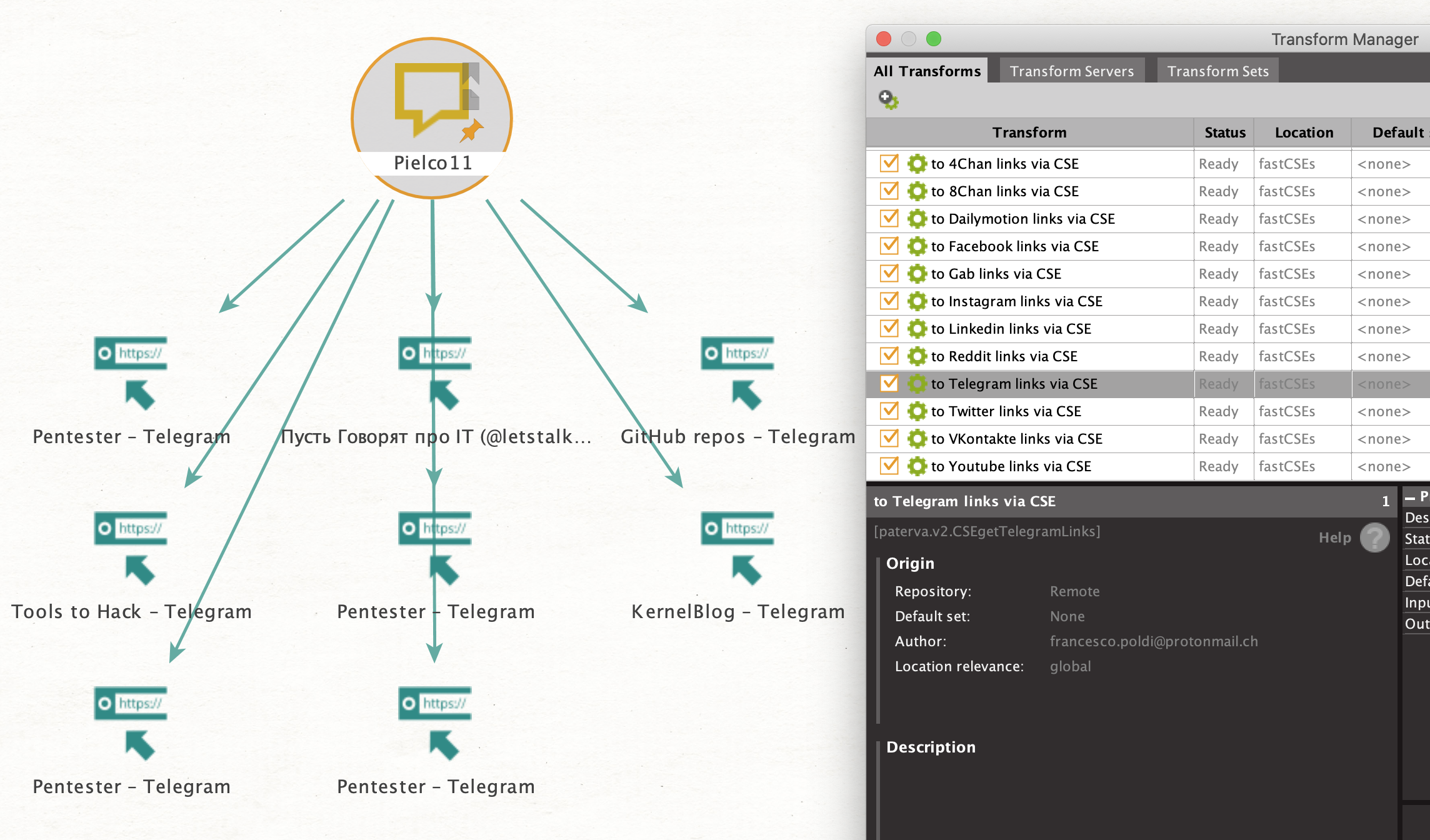Select row 'to Reddit links via CSE'
Screen dimensions: 1430x840
[x=1148, y=356]
